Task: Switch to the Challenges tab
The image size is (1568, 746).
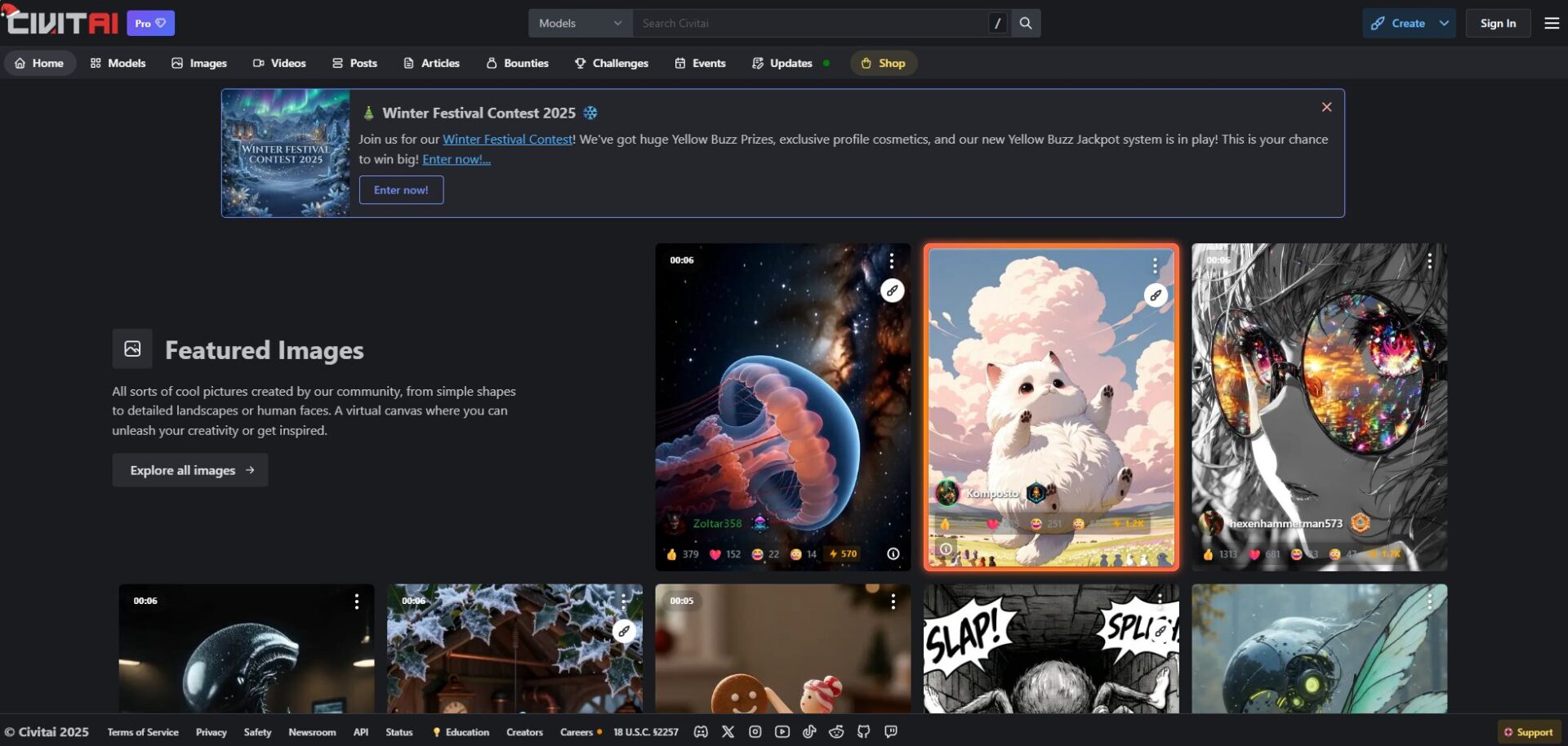Action: click(x=611, y=63)
